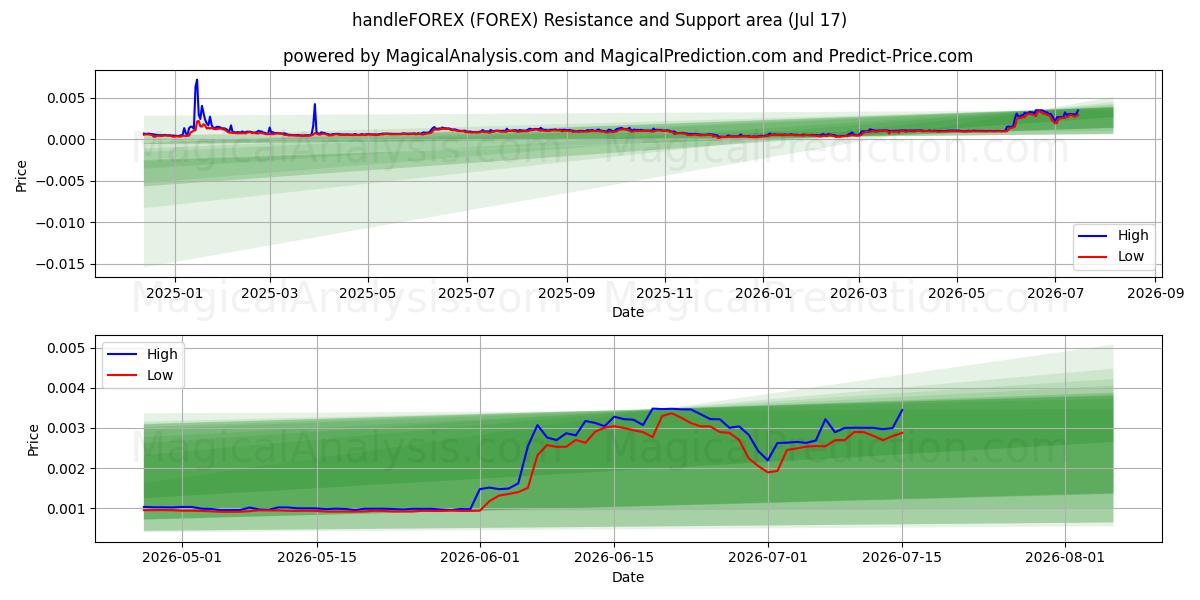Click 'Low' in the top chart legend
This screenshot has height=600, width=1200.
1131,256
